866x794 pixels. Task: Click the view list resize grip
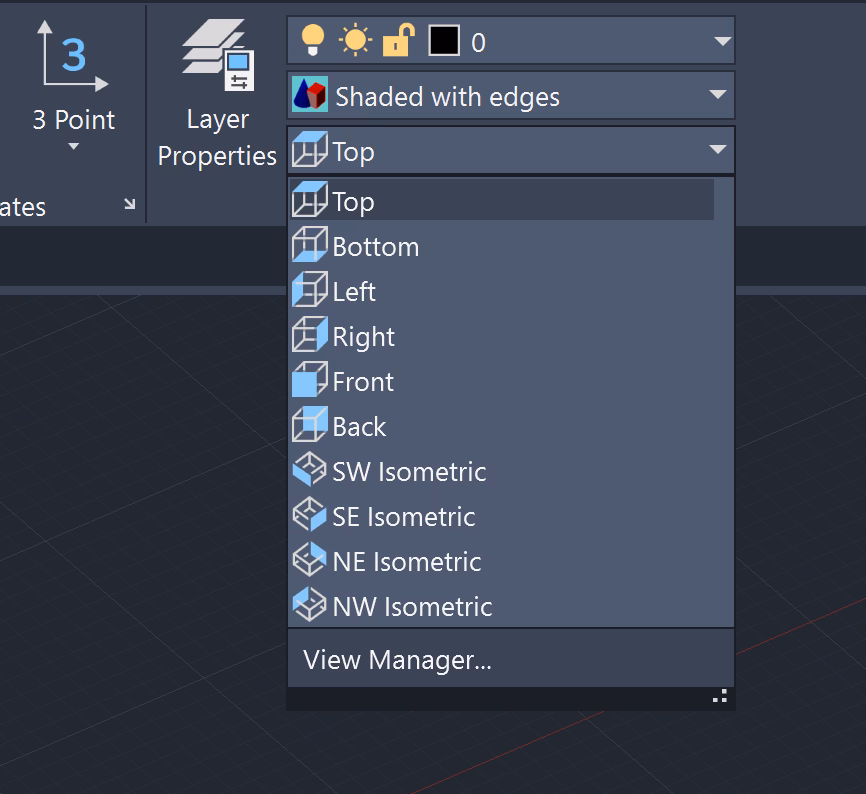[x=720, y=696]
